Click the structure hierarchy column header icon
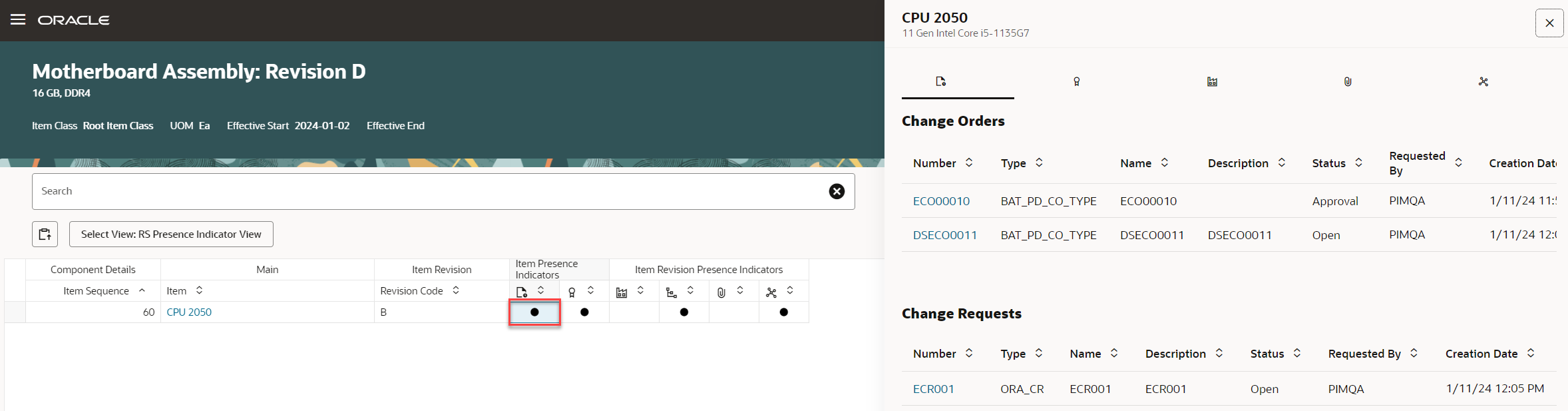The height and width of the screenshot is (411, 1568). [x=672, y=292]
